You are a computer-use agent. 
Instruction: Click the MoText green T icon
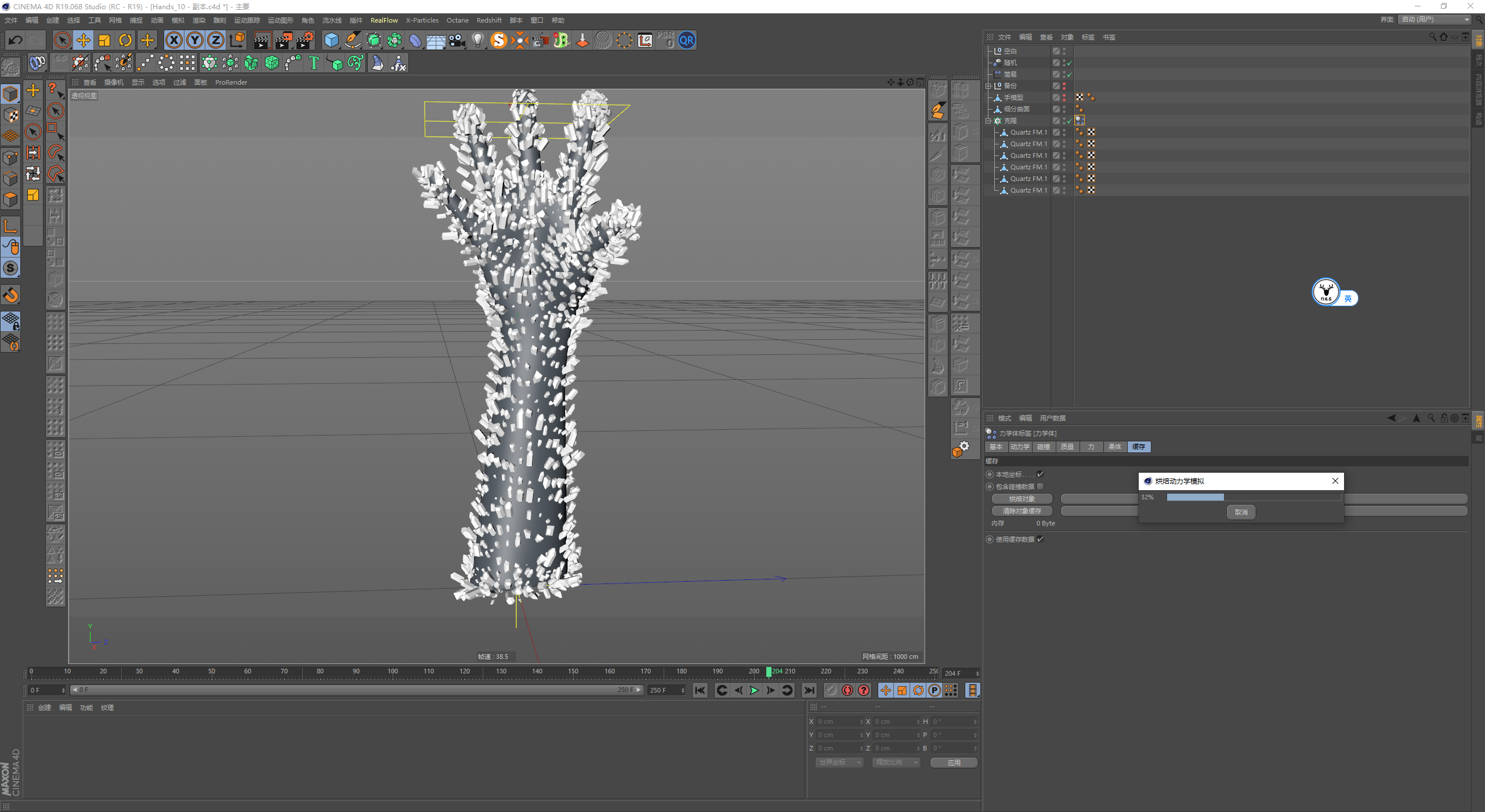[x=314, y=63]
